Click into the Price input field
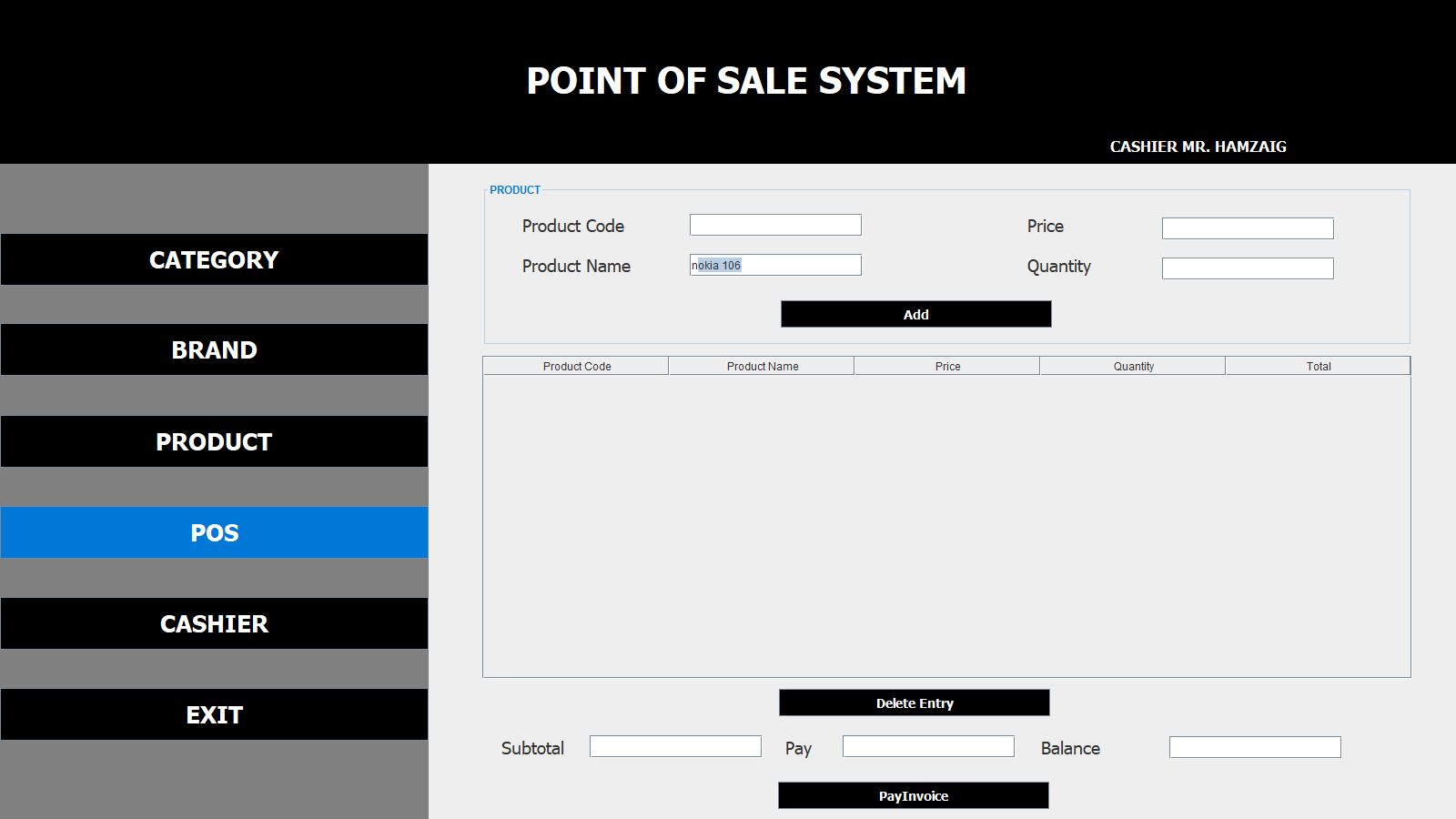1456x819 pixels. click(x=1247, y=228)
